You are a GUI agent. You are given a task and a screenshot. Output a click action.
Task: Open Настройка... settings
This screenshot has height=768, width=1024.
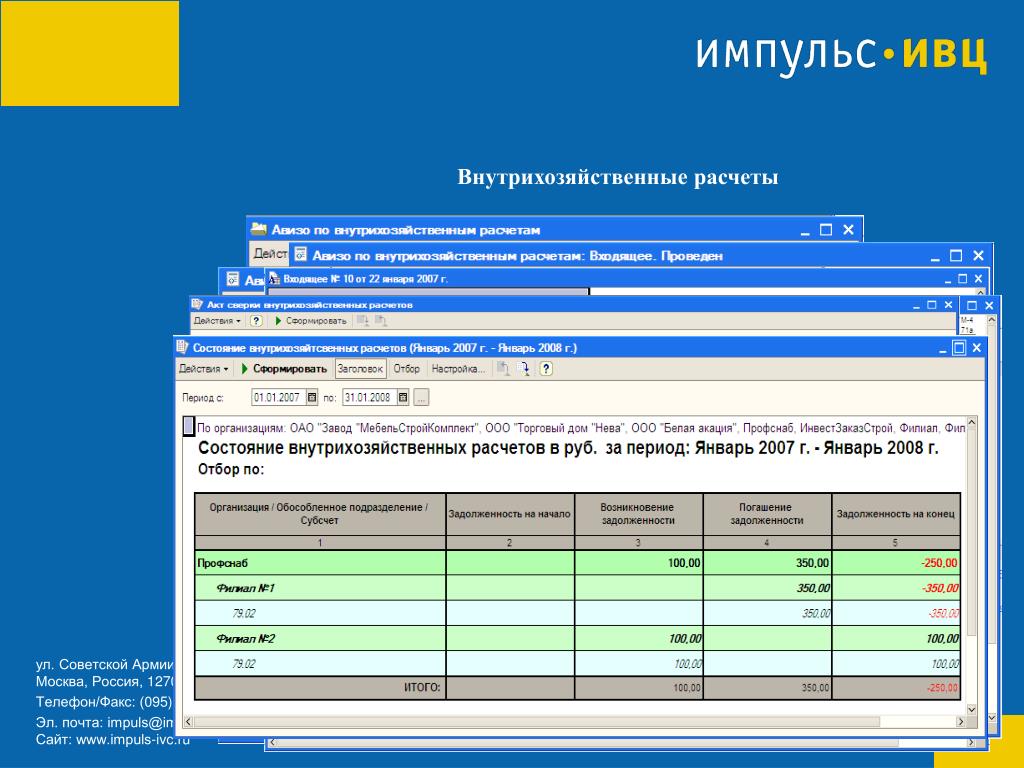(458, 369)
